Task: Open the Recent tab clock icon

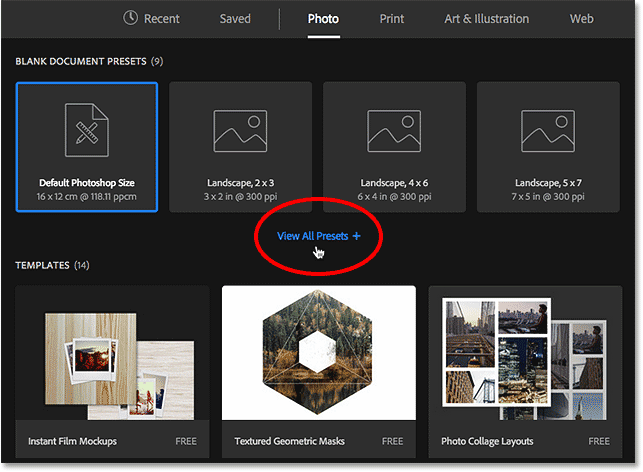Action: (x=130, y=18)
